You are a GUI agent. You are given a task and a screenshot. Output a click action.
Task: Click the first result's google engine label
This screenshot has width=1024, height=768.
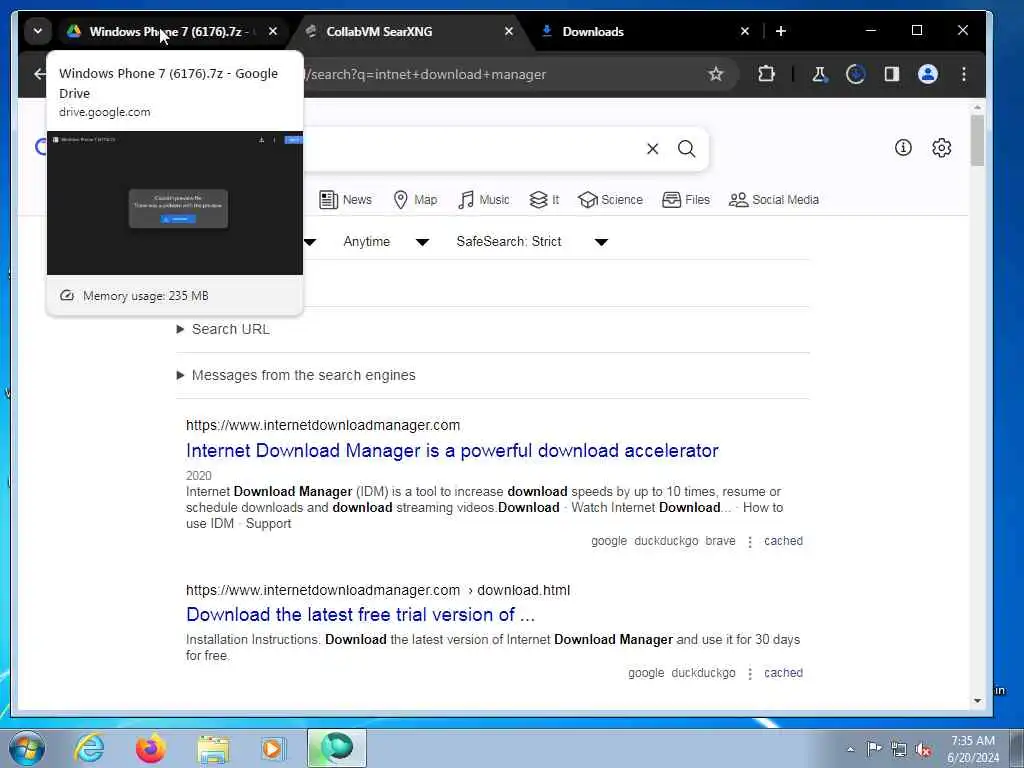coord(609,541)
